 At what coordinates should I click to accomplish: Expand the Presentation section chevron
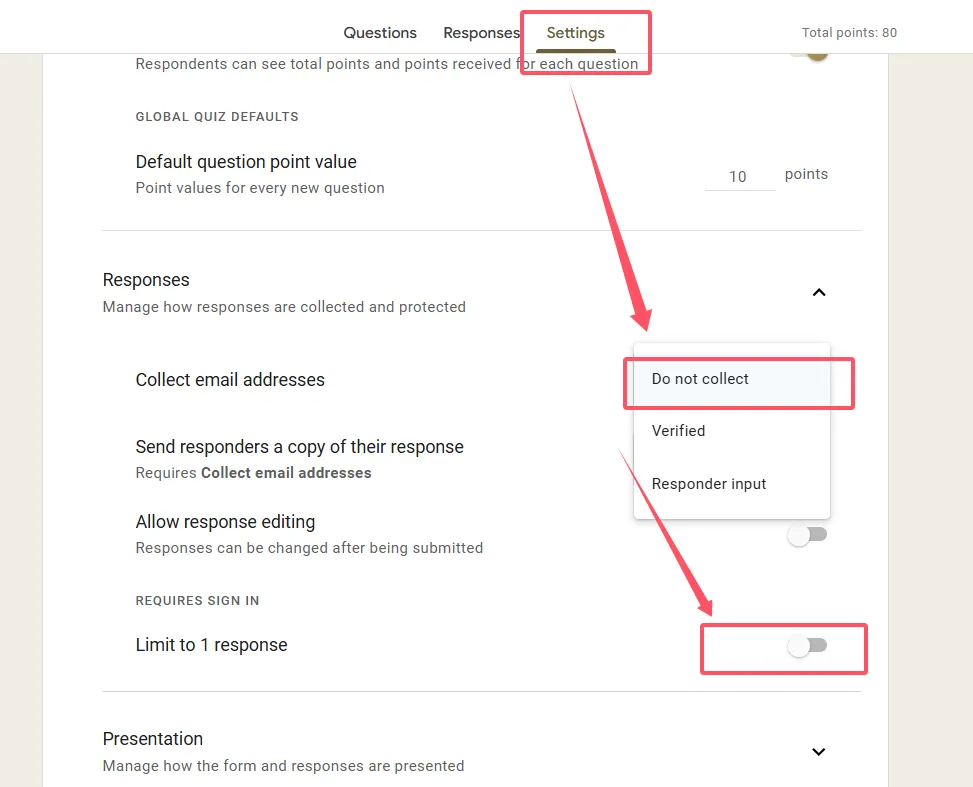click(x=818, y=752)
